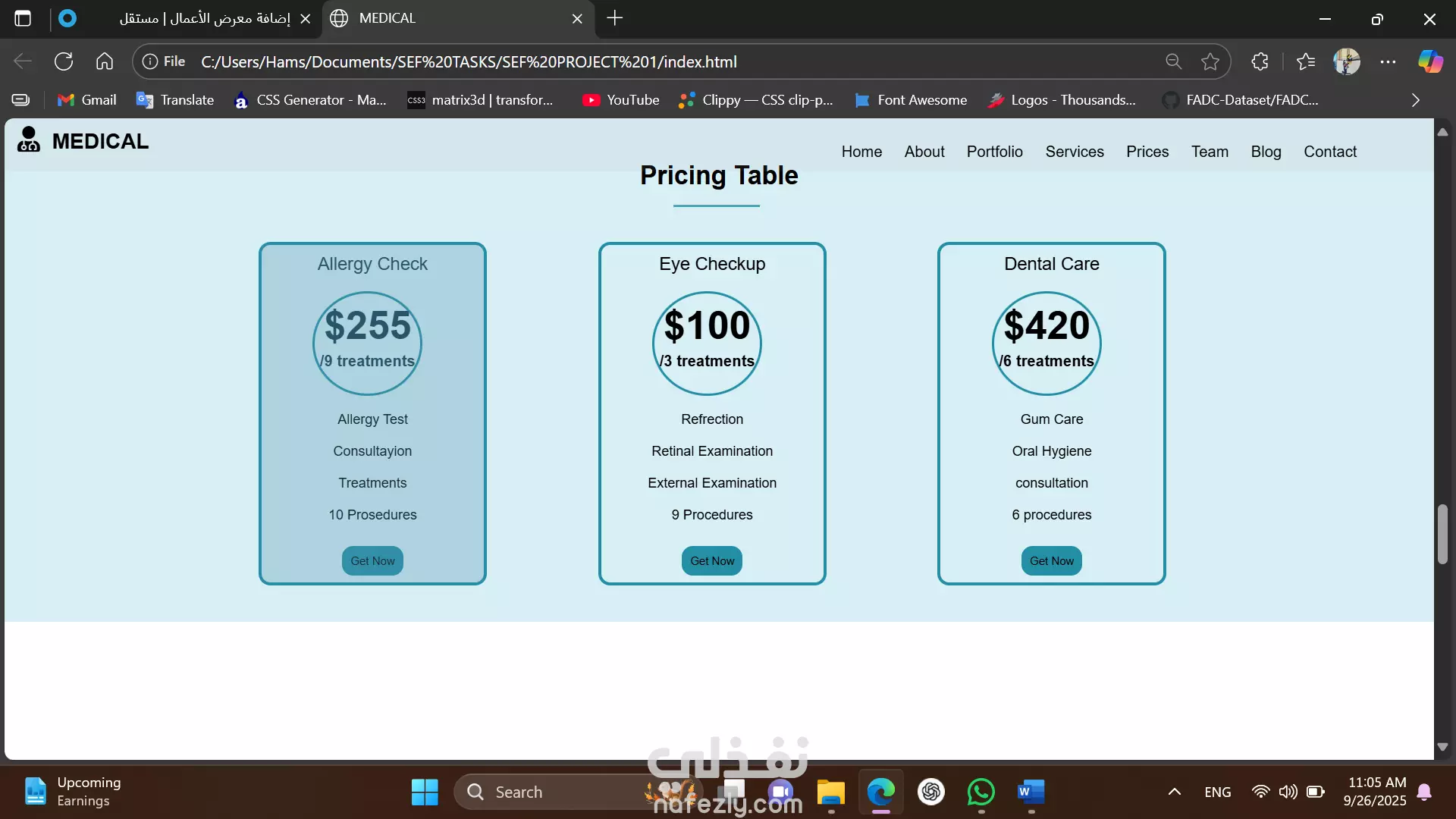Open the browser extensions puzzle icon

pos(1260,61)
